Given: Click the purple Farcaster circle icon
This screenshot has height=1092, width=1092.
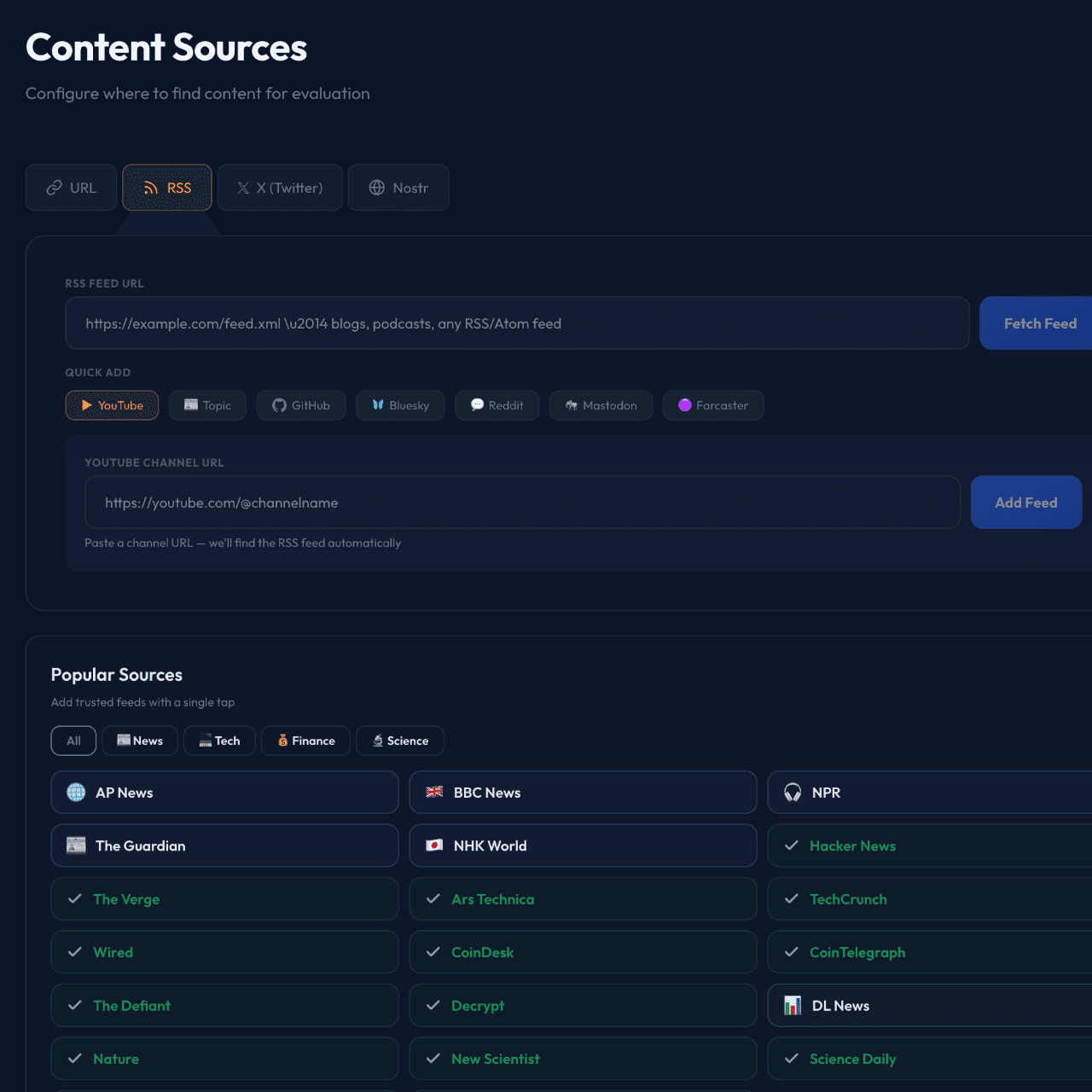Looking at the screenshot, I should click(685, 405).
